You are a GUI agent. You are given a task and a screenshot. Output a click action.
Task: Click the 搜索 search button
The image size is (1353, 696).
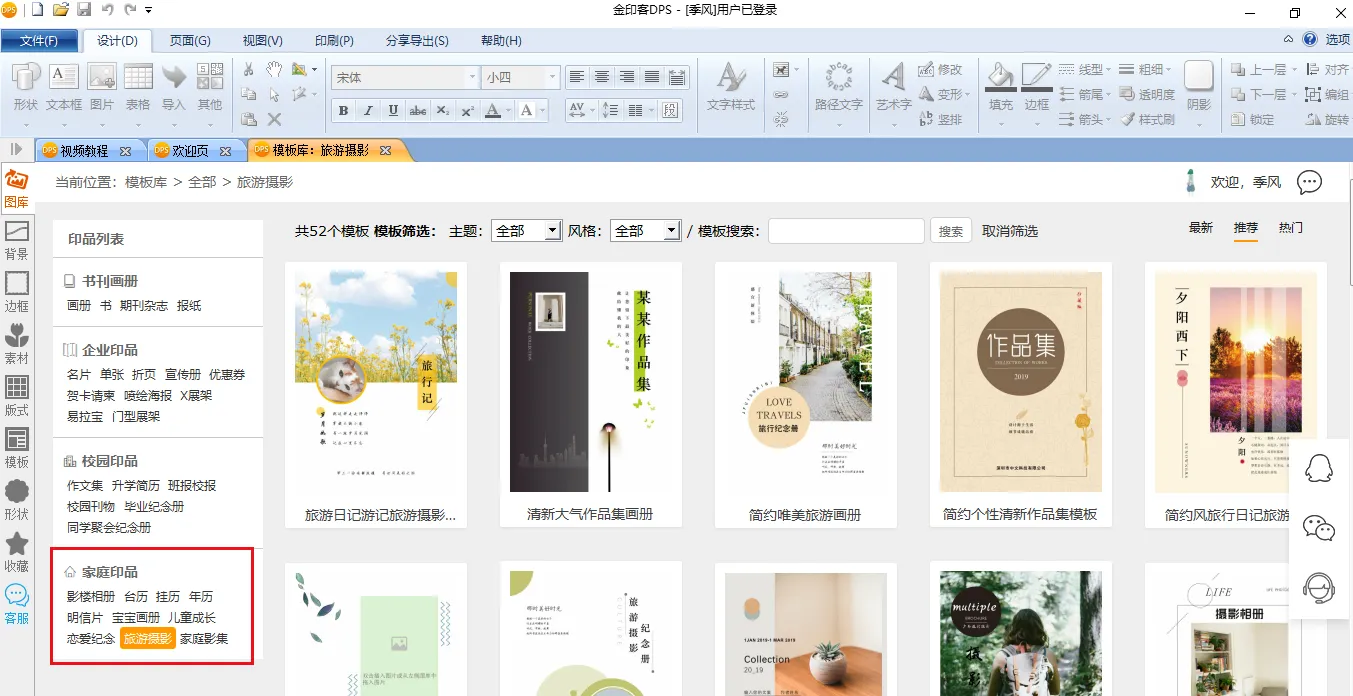(x=951, y=231)
